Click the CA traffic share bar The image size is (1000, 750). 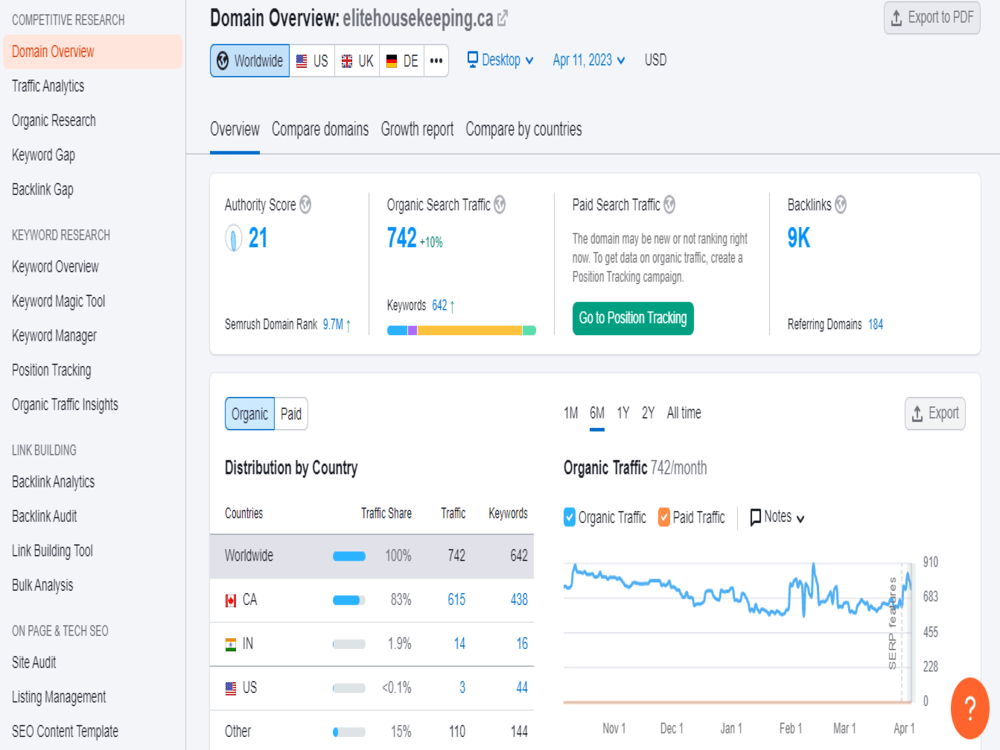click(349, 600)
